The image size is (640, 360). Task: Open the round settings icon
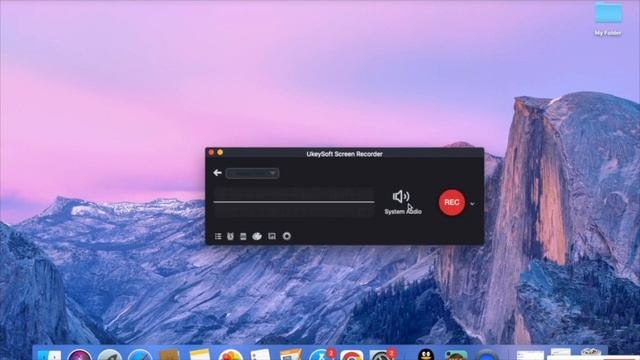287,236
